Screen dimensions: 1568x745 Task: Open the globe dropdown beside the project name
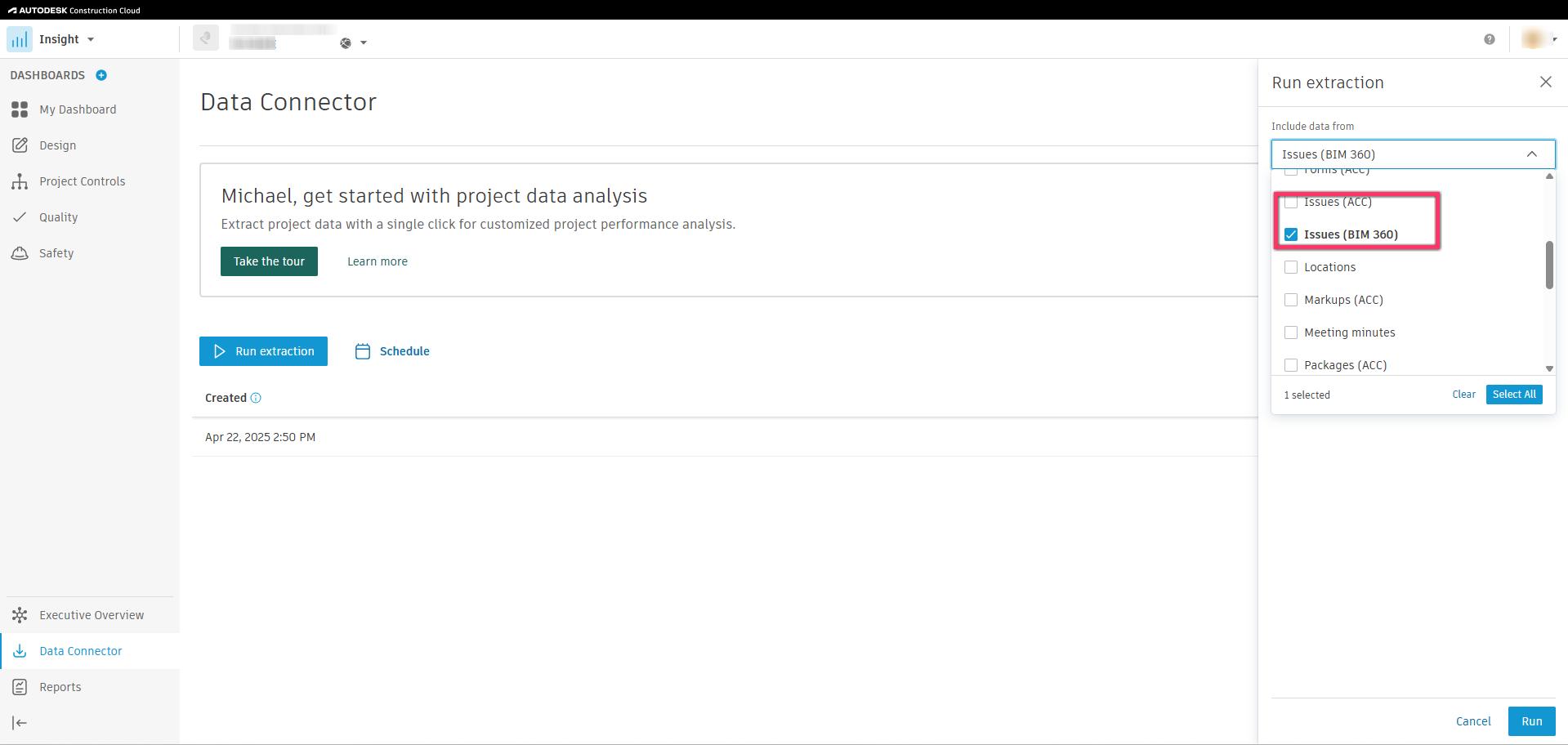coord(354,42)
